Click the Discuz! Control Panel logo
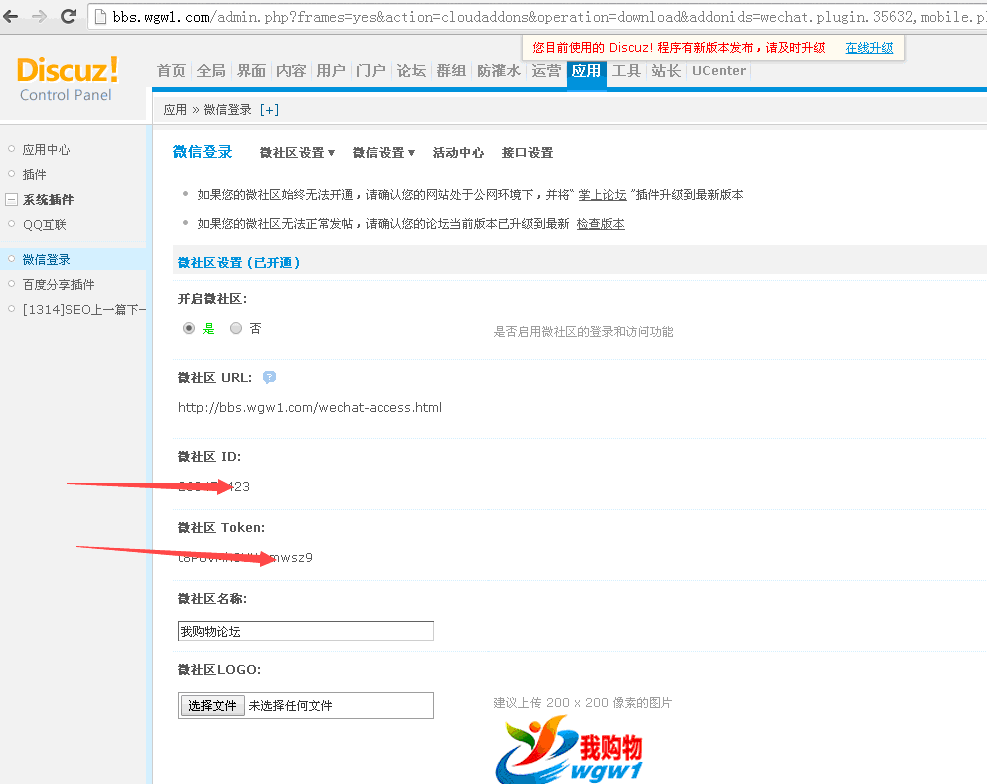Viewport: 987px width, 784px height. tap(67, 79)
